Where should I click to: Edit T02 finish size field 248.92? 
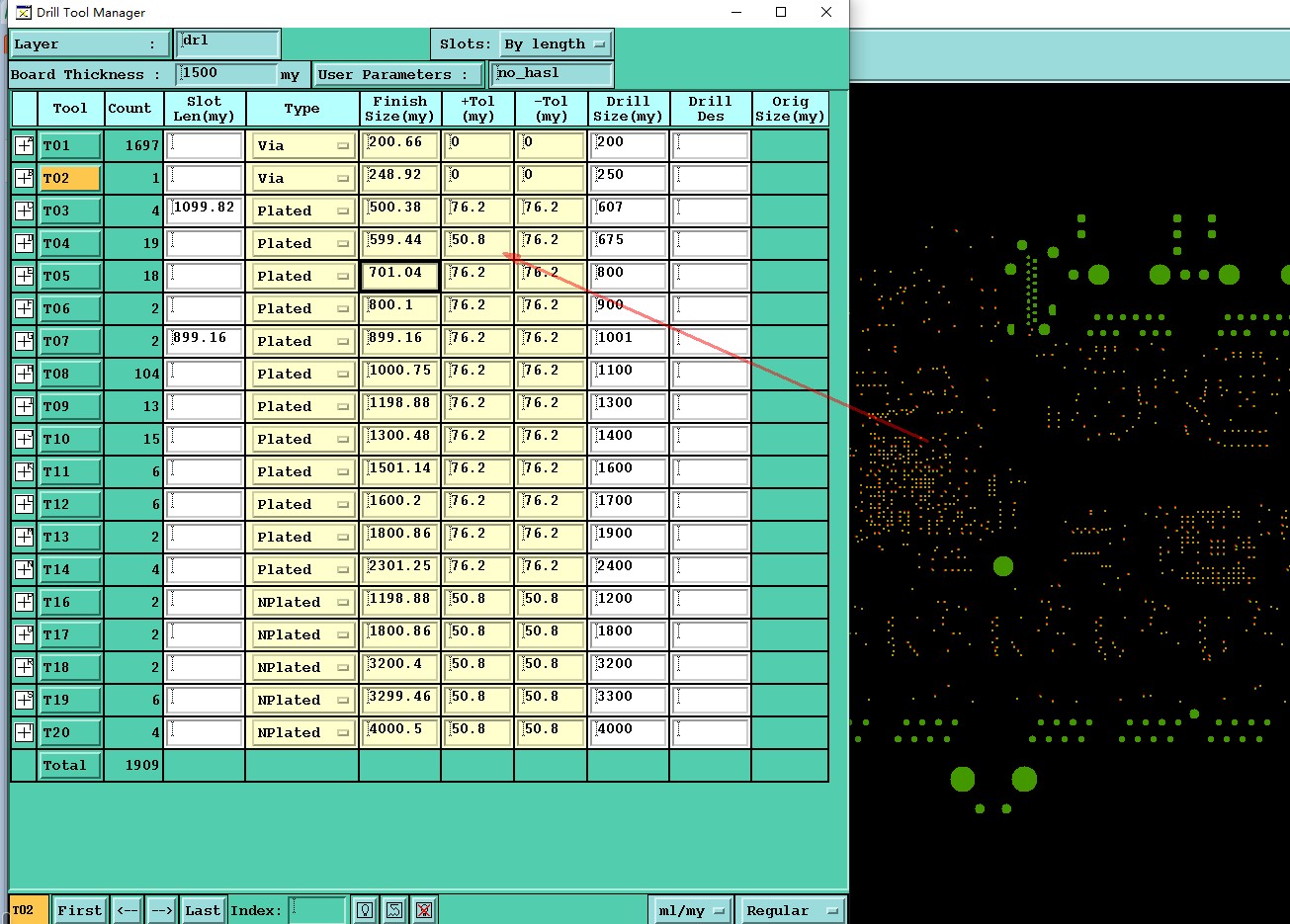click(400, 178)
